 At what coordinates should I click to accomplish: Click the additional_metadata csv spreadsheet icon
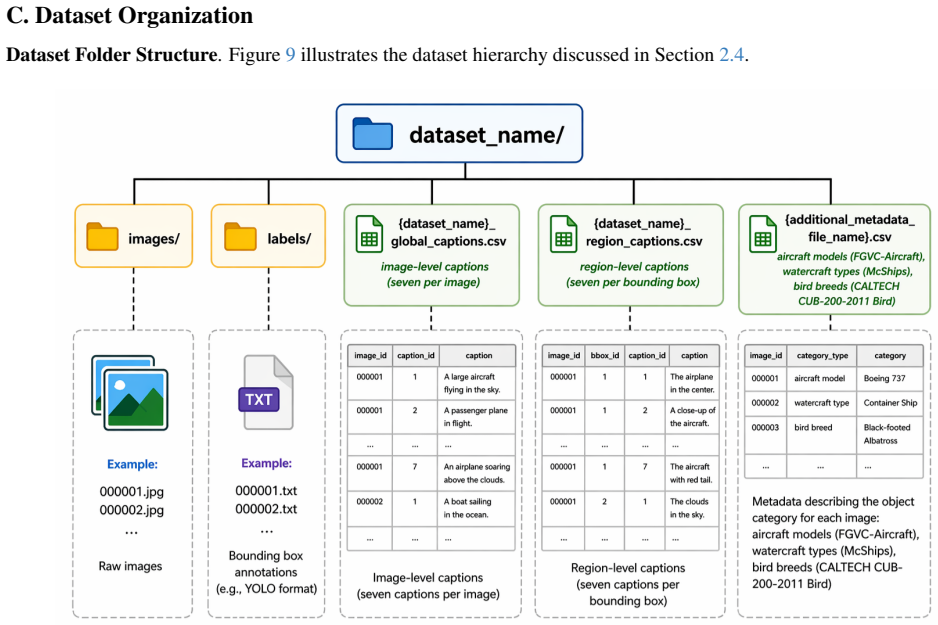pos(763,234)
